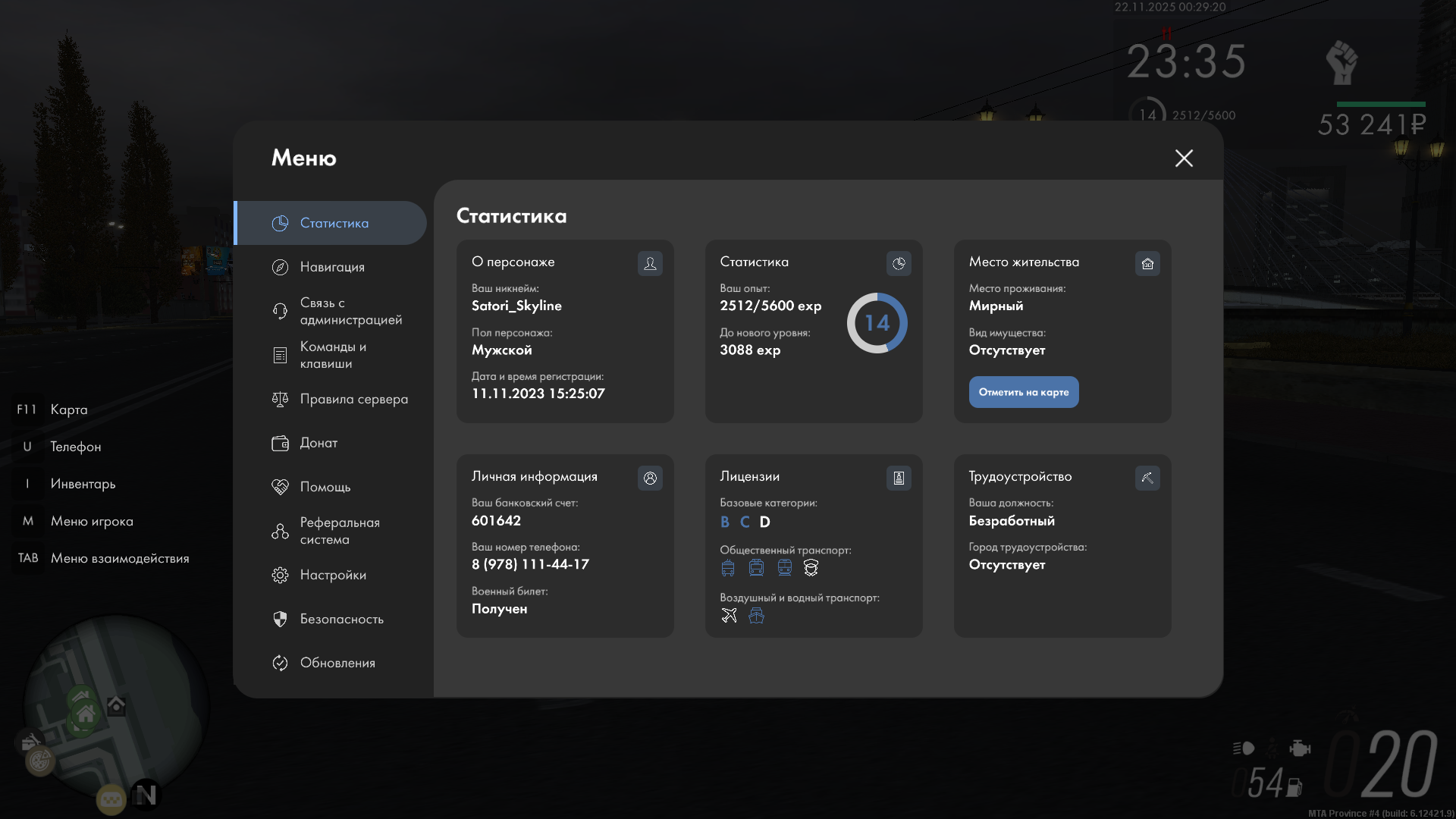Click the taxi marker on minimap
The width and height of the screenshot is (1456, 819).
pos(111,800)
